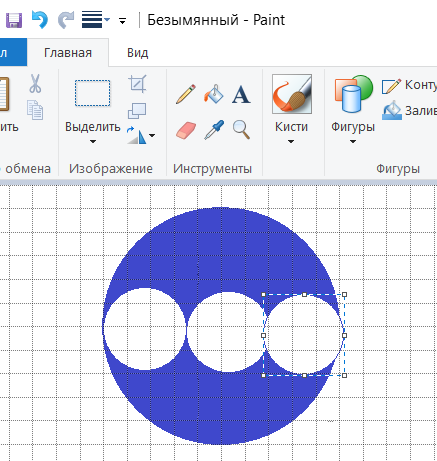
Task: Copy selection with the pages icon
Action: (35, 110)
